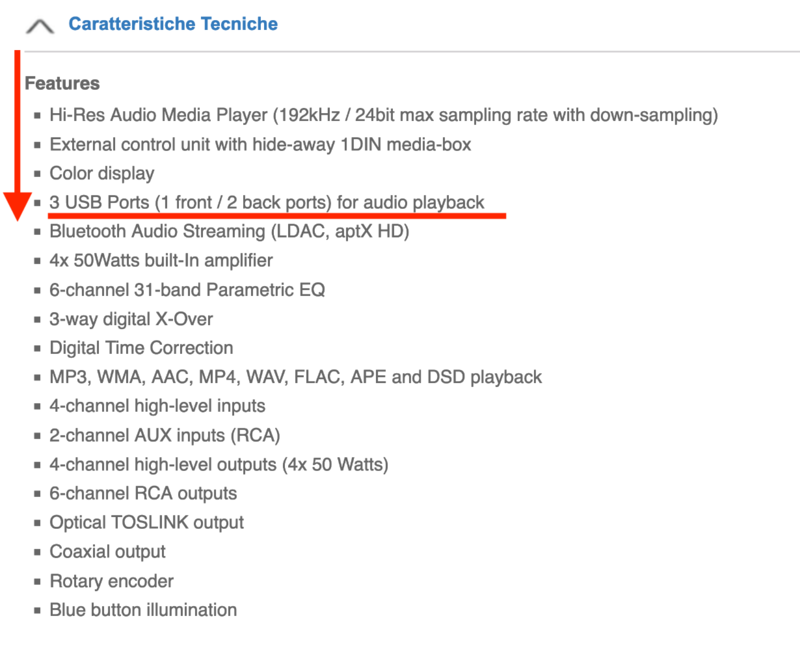Select the Digital Time Correction entry
The image size is (800, 666).
click(x=141, y=347)
